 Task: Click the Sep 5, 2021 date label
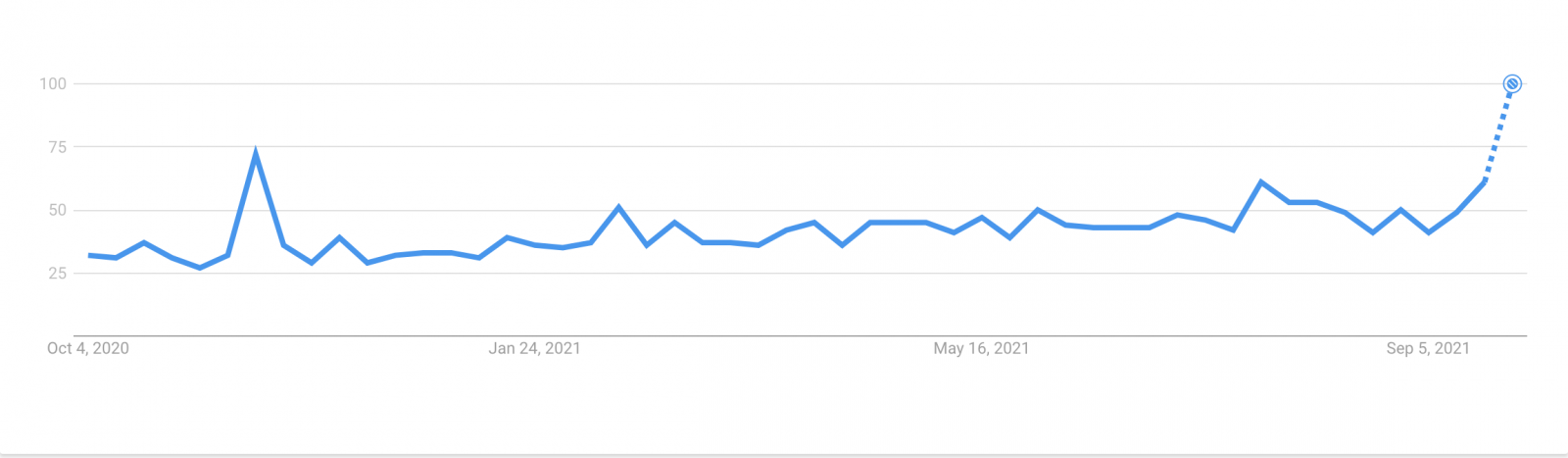tap(1428, 348)
